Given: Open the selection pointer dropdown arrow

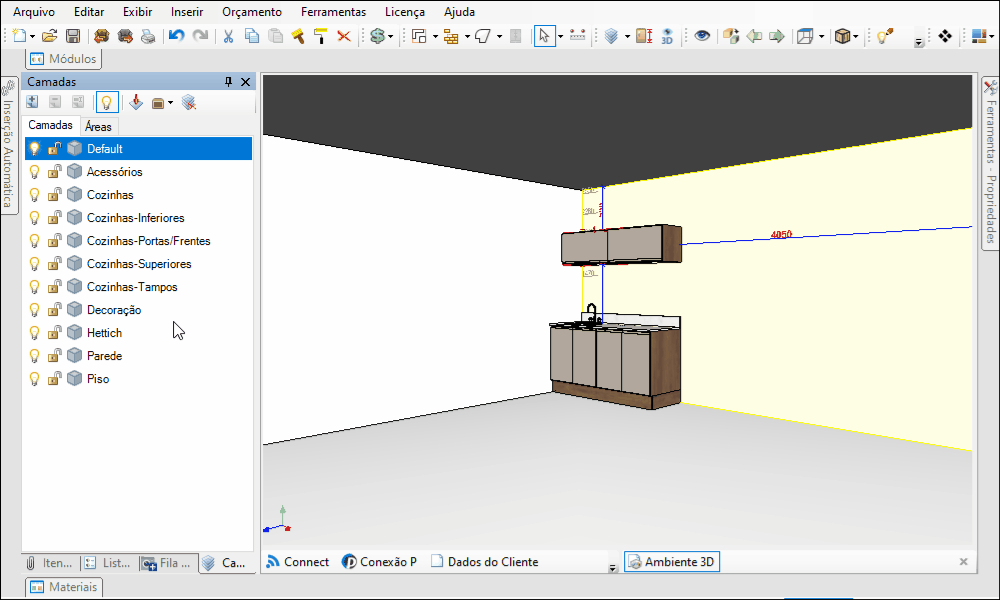Looking at the screenshot, I should tap(561, 36).
